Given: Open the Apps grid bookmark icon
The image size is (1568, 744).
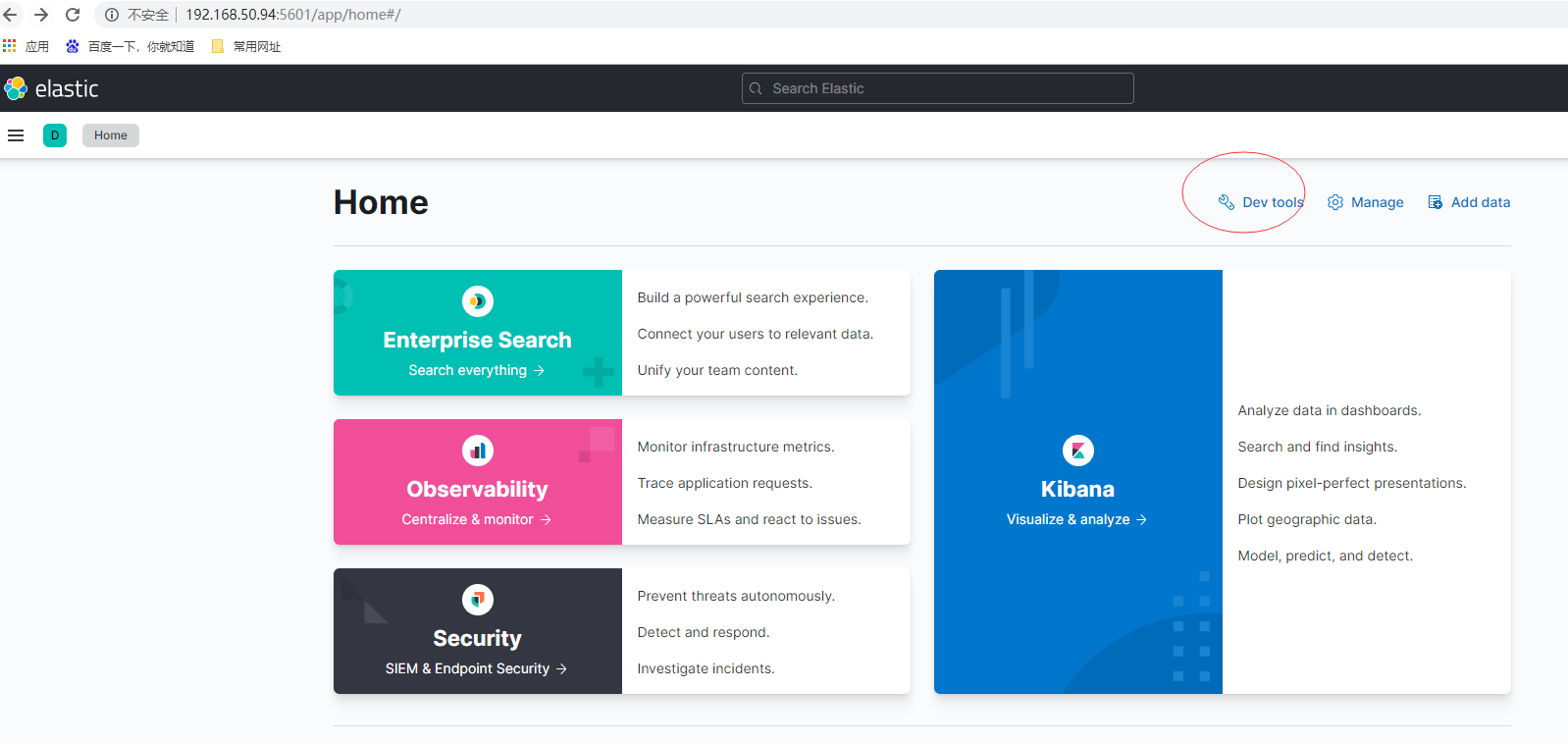Looking at the screenshot, I should (10, 46).
